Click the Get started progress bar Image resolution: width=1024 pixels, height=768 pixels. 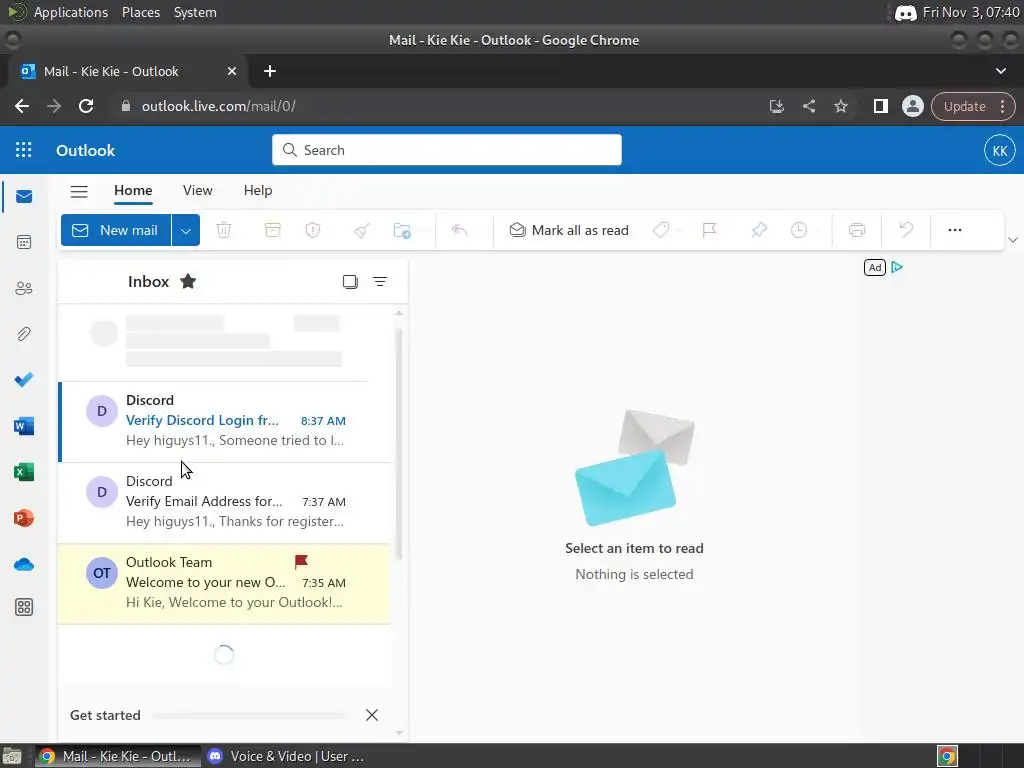coord(250,716)
